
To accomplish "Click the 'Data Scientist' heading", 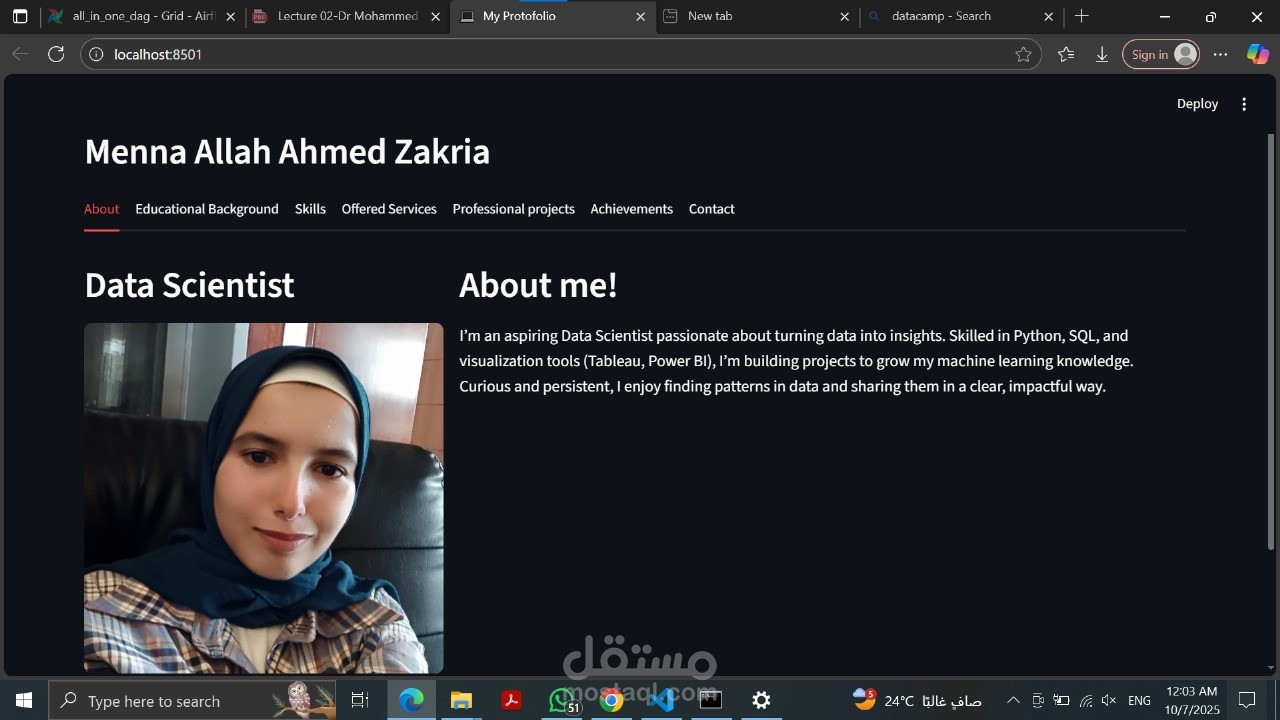I will coord(189,285).
